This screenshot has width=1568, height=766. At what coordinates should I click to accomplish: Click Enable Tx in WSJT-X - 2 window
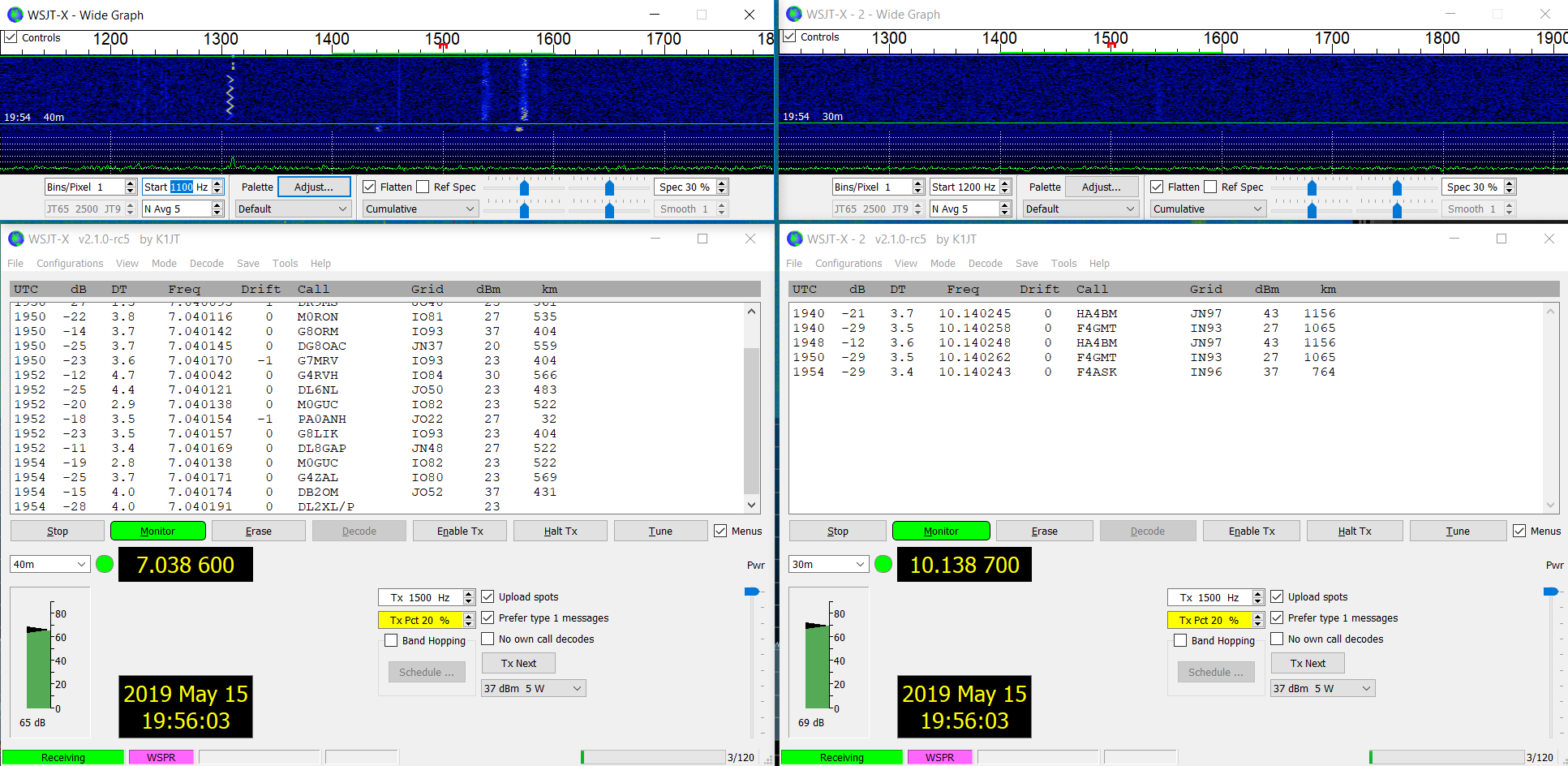point(1252,531)
